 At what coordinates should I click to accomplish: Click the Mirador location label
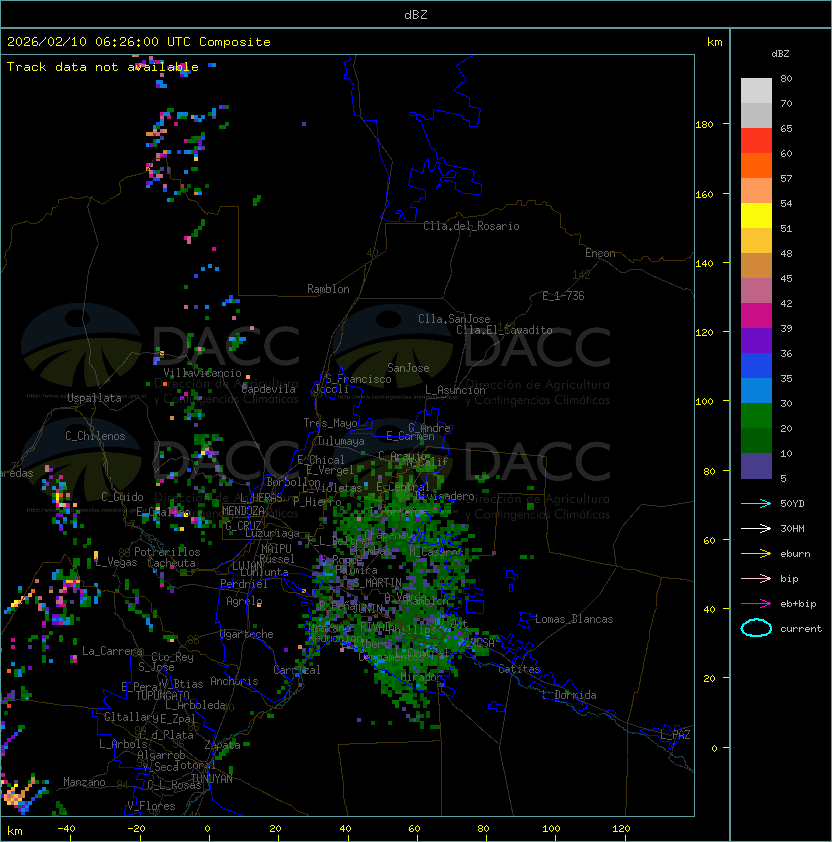tap(422, 677)
